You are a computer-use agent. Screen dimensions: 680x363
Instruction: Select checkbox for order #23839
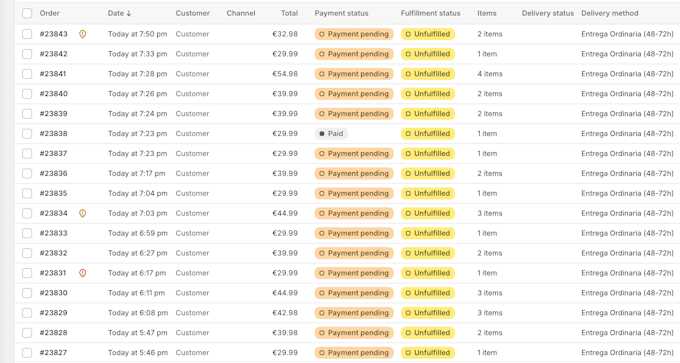pyautogui.click(x=27, y=114)
